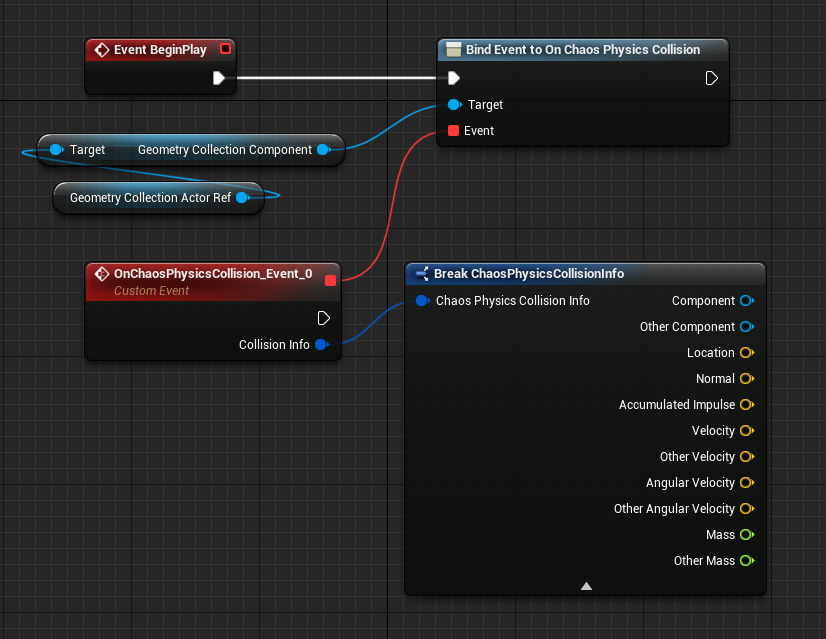Click the custom event execution output pin
Image resolution: width=826 pixels, height=639 pixels.
tap(323, 318)
